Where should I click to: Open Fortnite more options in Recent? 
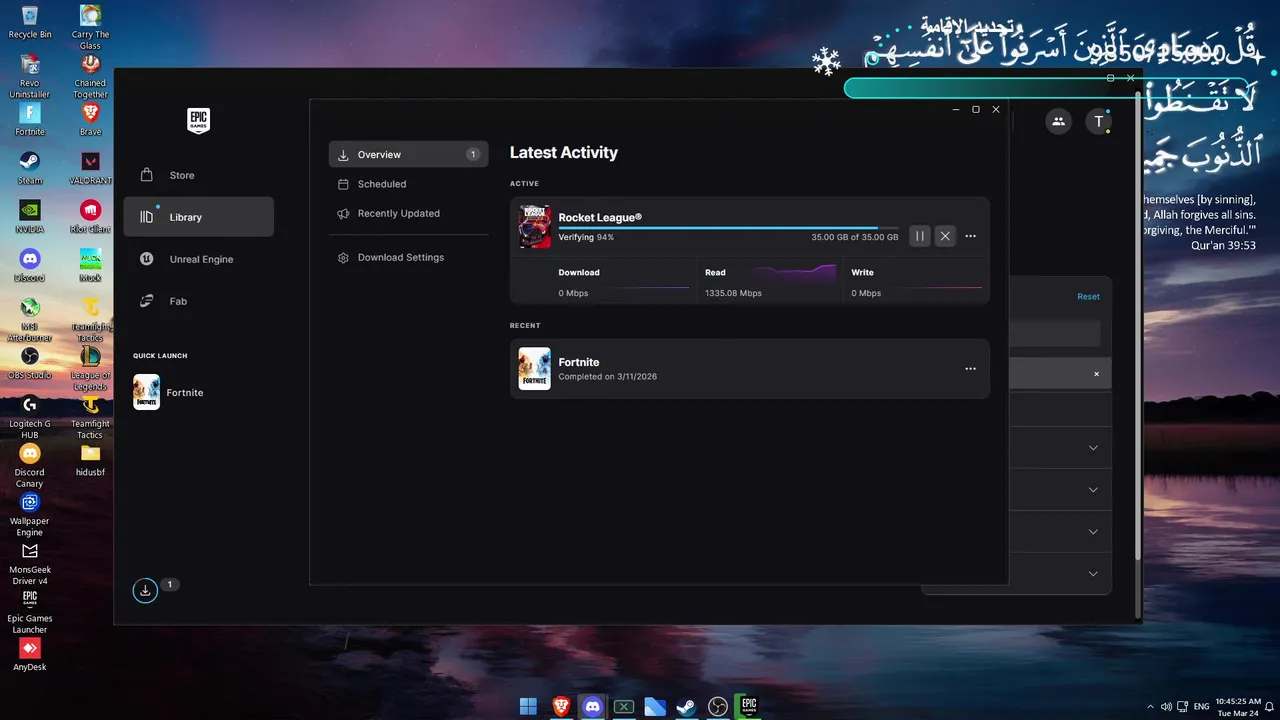pos(970,369)
